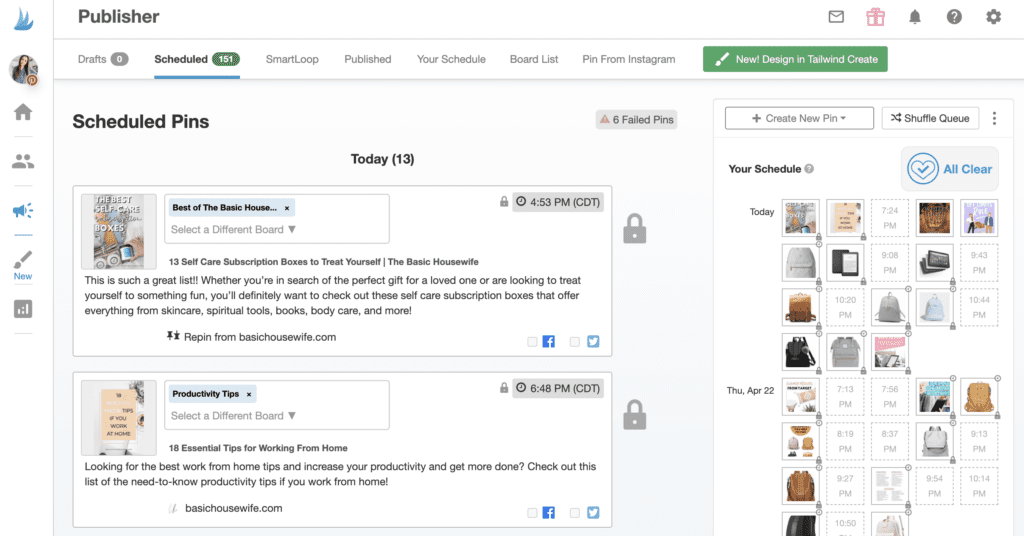
Task: Click New! Design in Tailwind Create button
Action: (x=795, y=59)
